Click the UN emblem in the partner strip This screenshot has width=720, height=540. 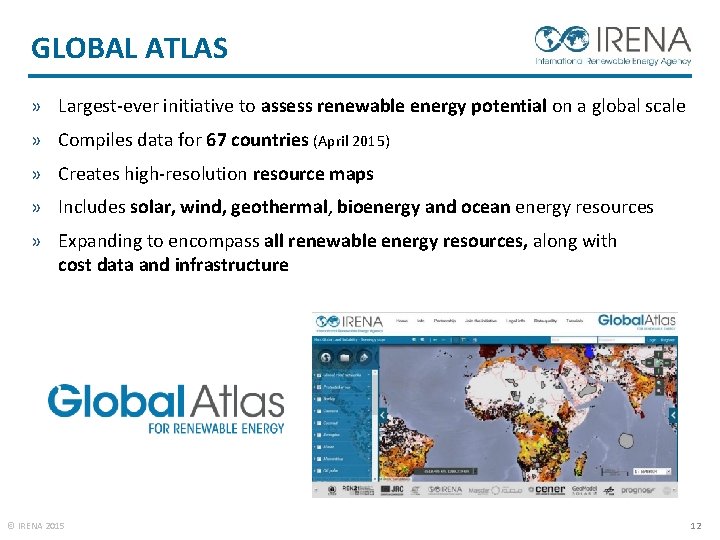click(332, 490)
